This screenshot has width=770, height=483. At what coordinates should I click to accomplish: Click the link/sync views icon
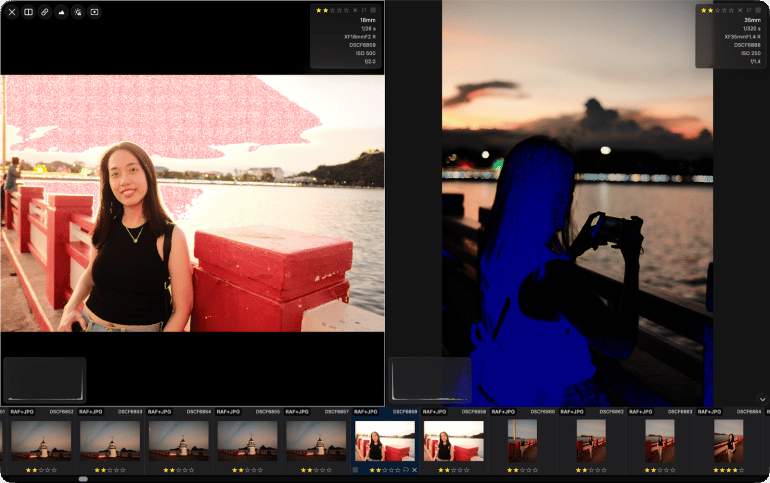45,12
